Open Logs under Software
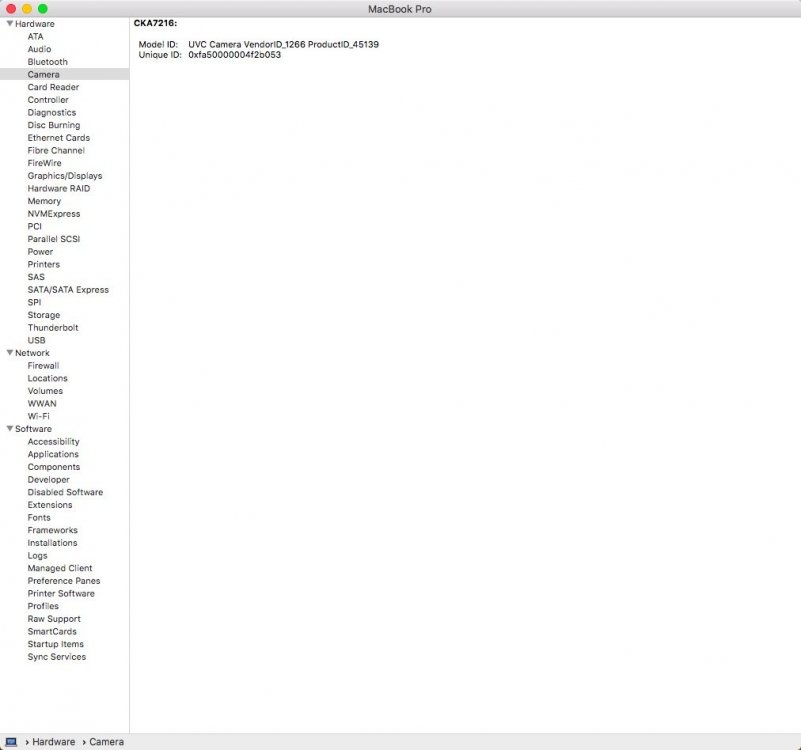 tap(37, 556)
